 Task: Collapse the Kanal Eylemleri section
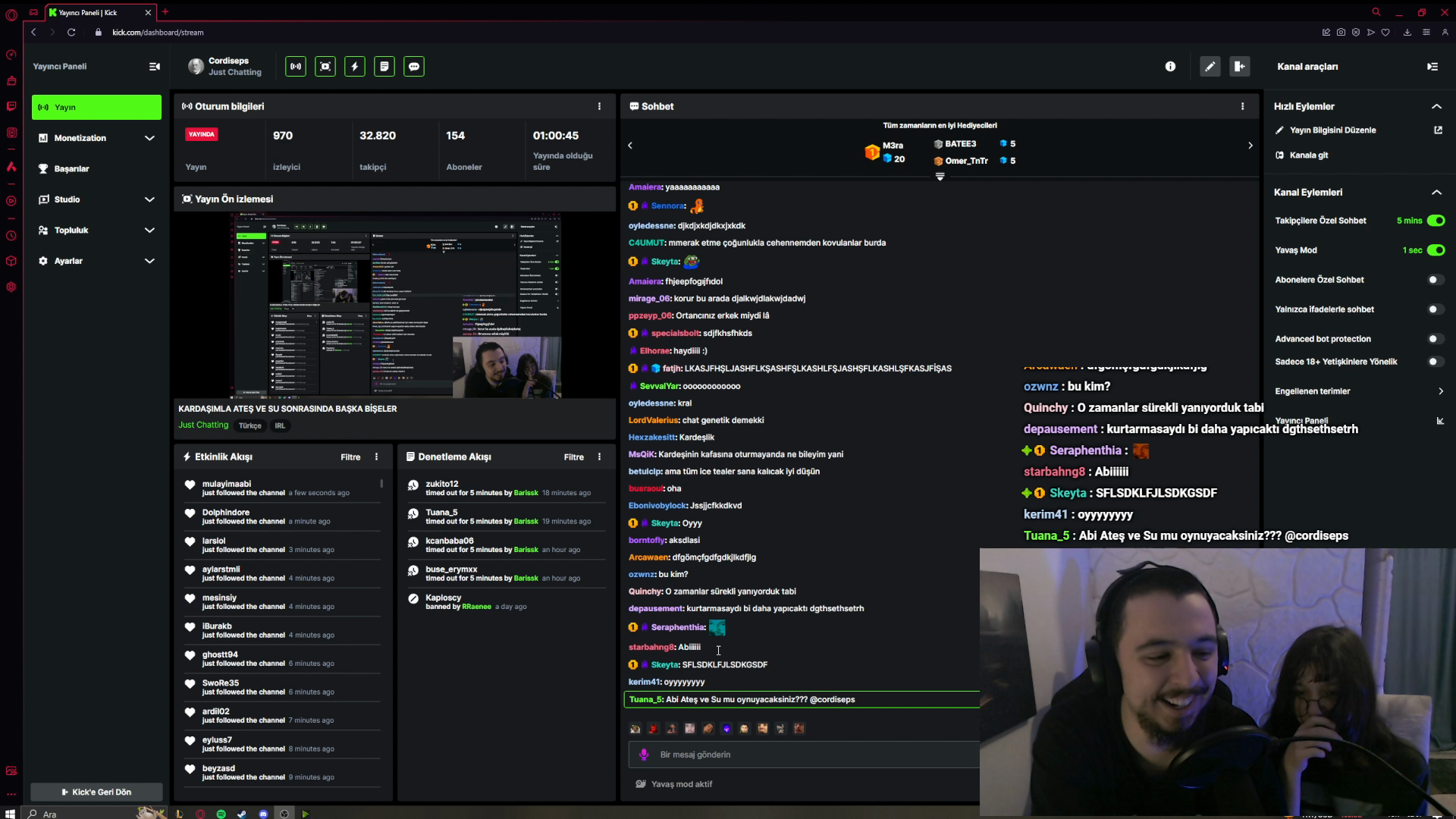pyautogui.click(x=1436, y=193)
